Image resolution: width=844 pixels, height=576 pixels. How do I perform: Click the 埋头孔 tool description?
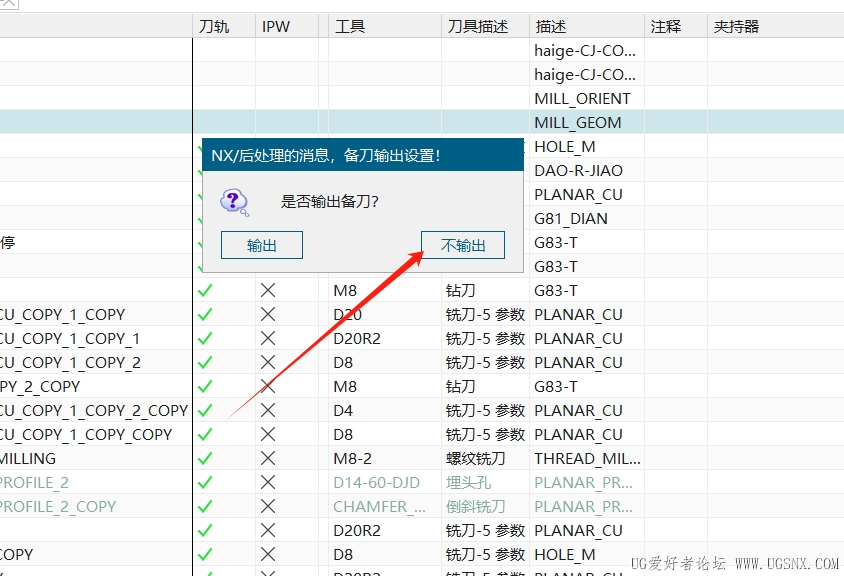[x=468, y=482]
